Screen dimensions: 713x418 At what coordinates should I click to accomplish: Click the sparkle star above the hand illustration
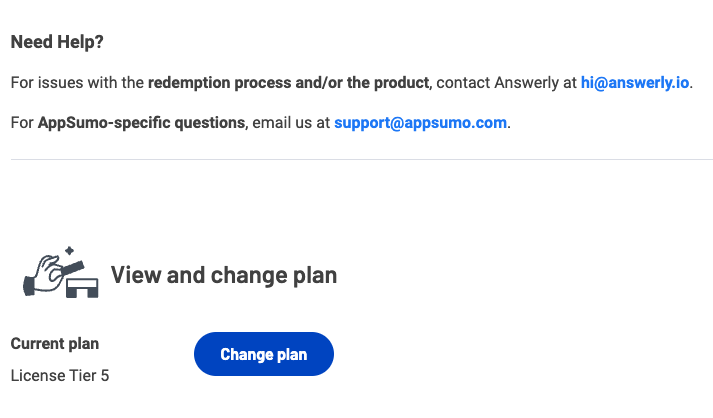pyautogui.click(x=69, y=250)
